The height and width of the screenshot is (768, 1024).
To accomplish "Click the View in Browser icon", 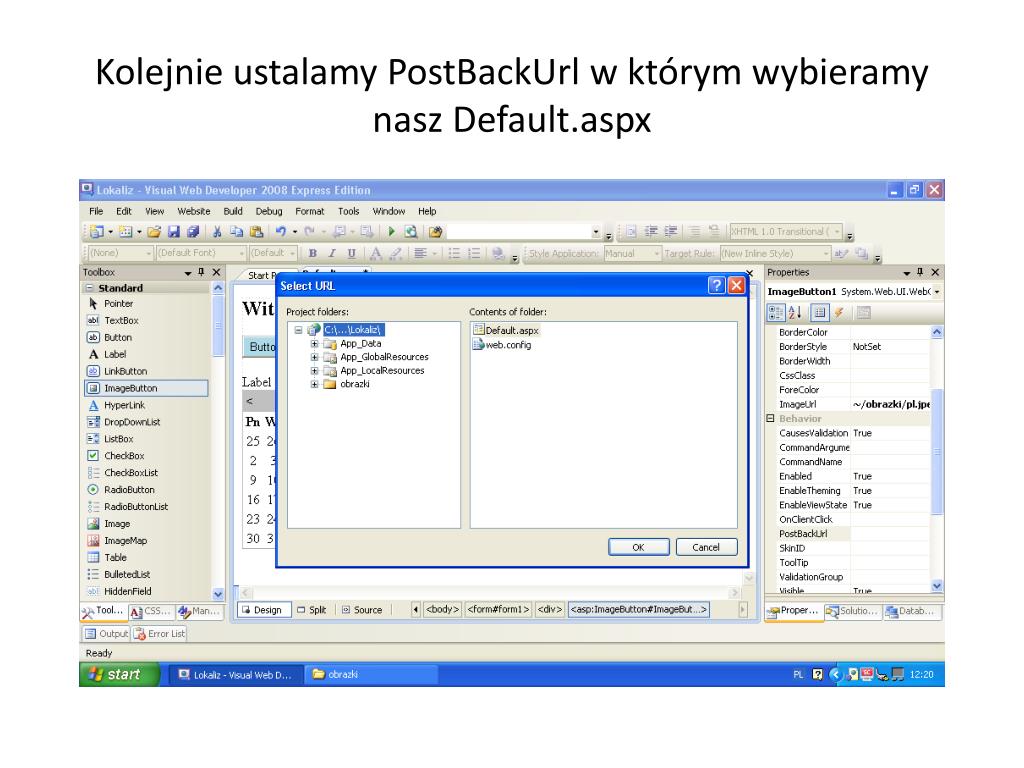I will tap(411, 231).
